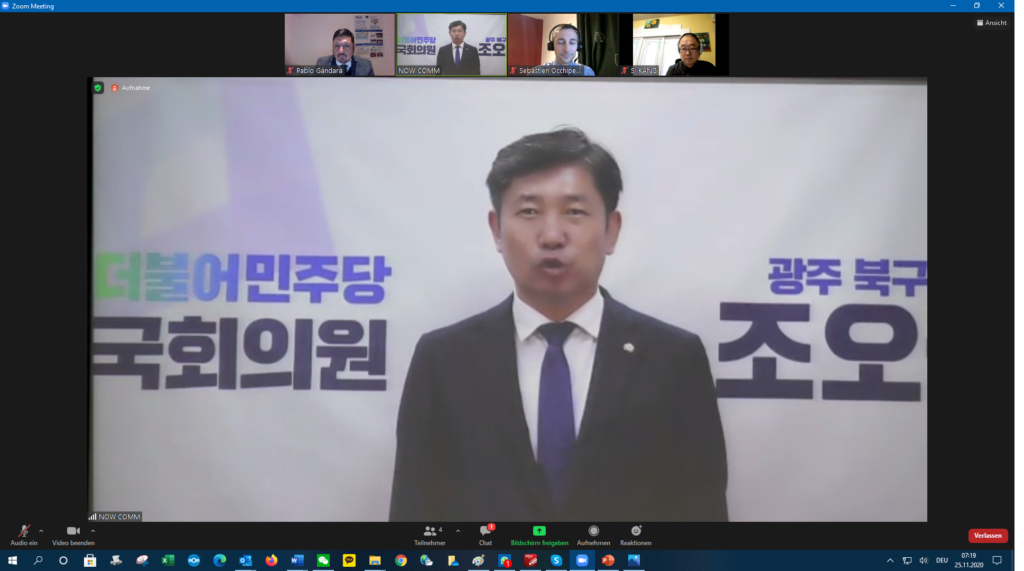This screenshot has width=1024, height=571.
Task: Open the Chat panel
Action: (485, 534)
